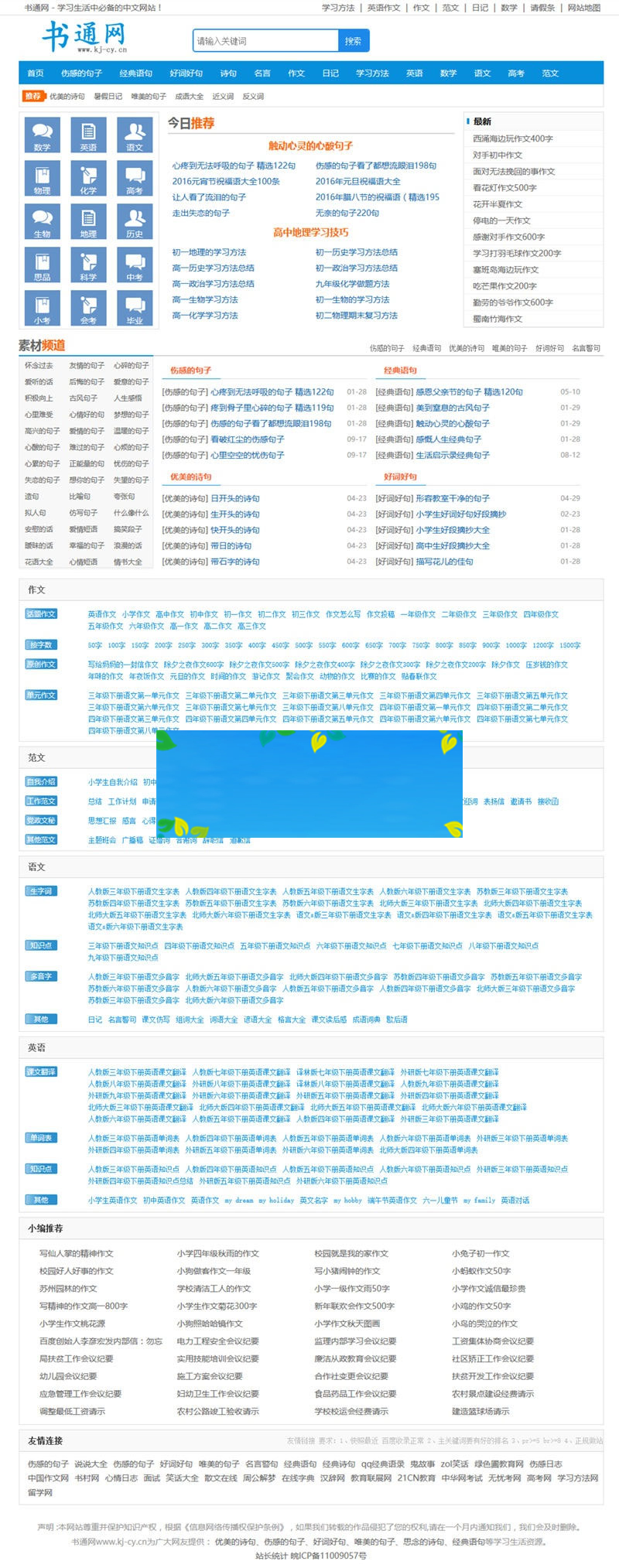Viewport: 619px width, 1568px height.
Task: Open the 地理 icon tile
Action: (88, 222)
